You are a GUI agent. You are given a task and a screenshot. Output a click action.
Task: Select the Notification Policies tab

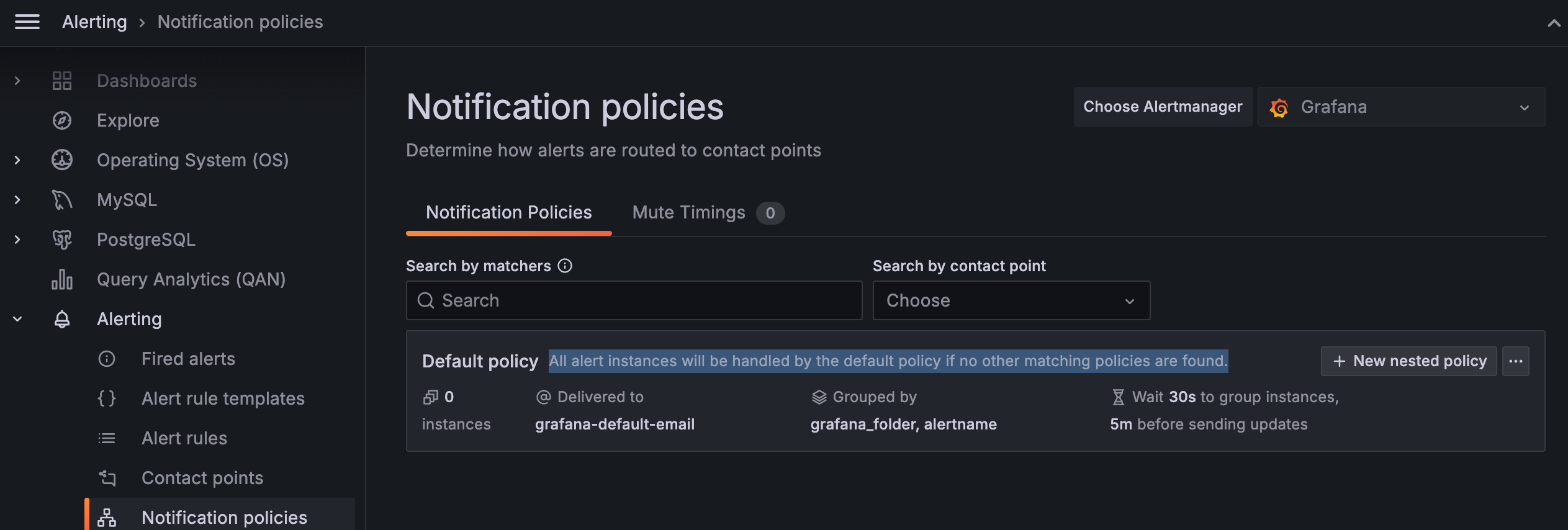coord(508,213)
